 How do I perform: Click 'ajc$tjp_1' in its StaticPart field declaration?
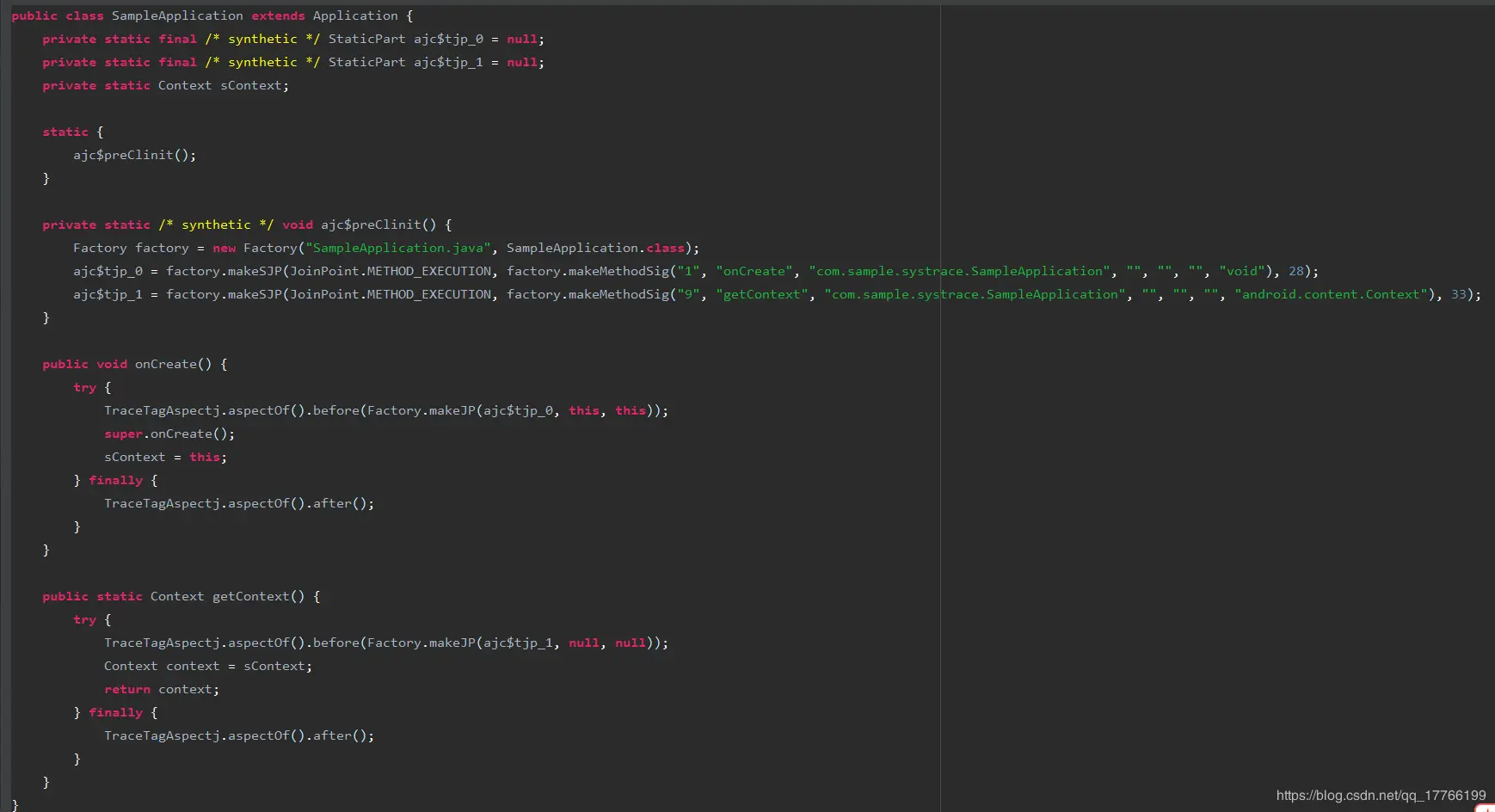448,62
